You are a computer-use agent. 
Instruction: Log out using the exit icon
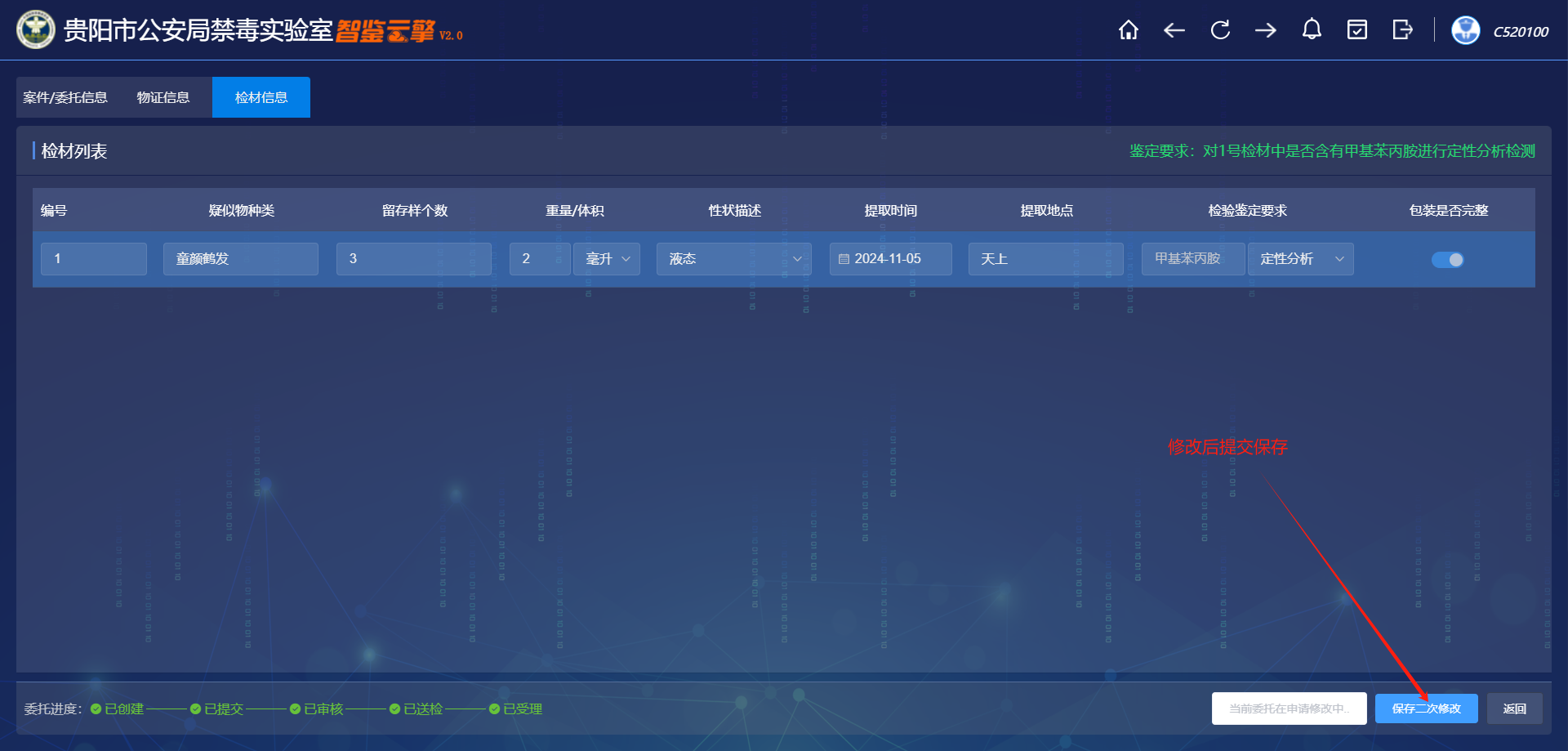coord(1402,30)
